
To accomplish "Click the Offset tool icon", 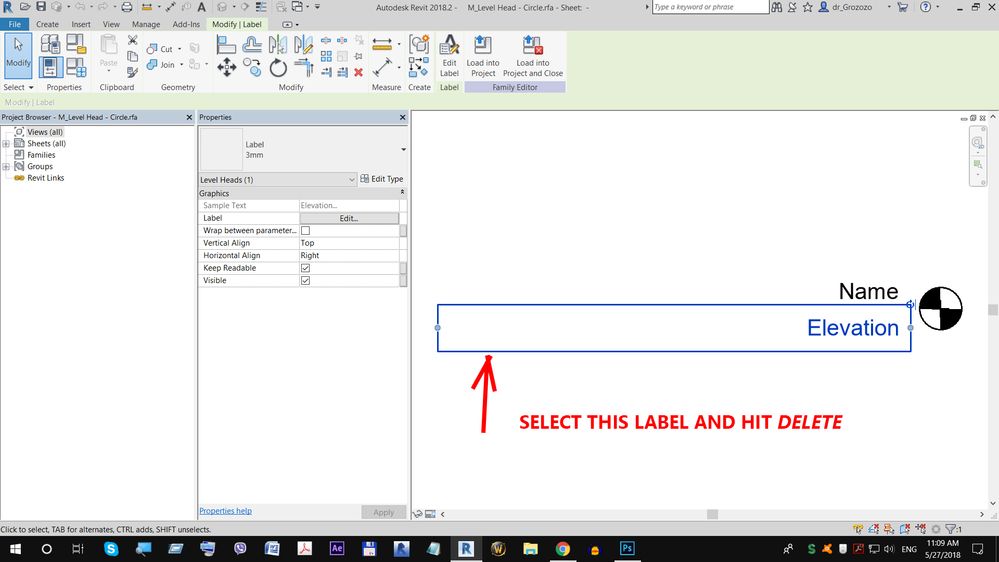I will tap(252, 45).
